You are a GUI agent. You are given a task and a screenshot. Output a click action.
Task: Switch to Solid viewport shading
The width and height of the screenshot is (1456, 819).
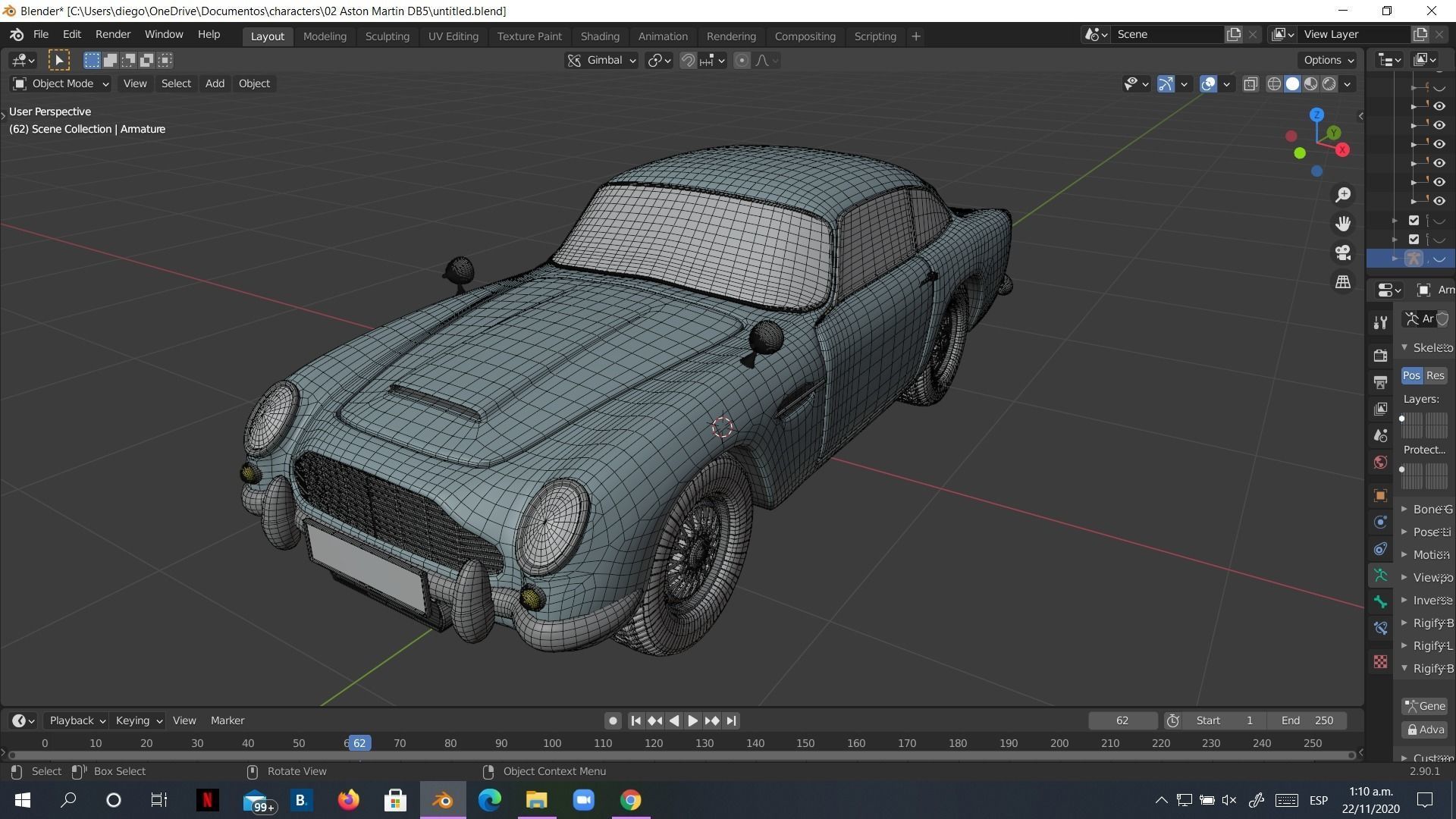pos(1292,84)
